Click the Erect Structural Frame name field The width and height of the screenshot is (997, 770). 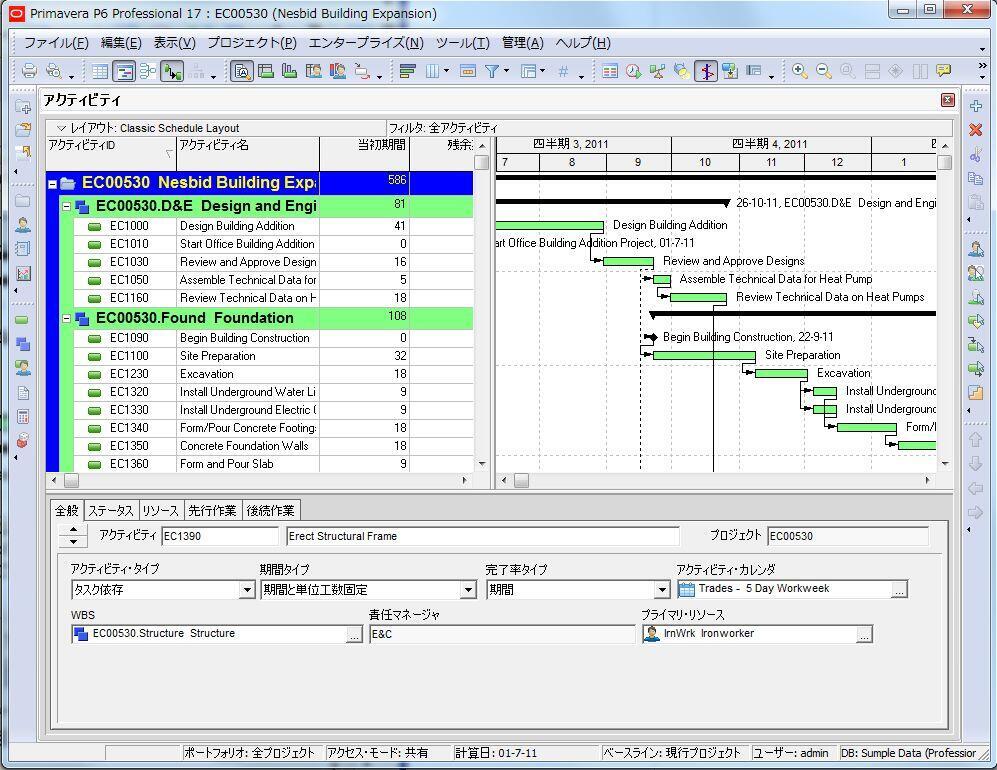[483, 536]
